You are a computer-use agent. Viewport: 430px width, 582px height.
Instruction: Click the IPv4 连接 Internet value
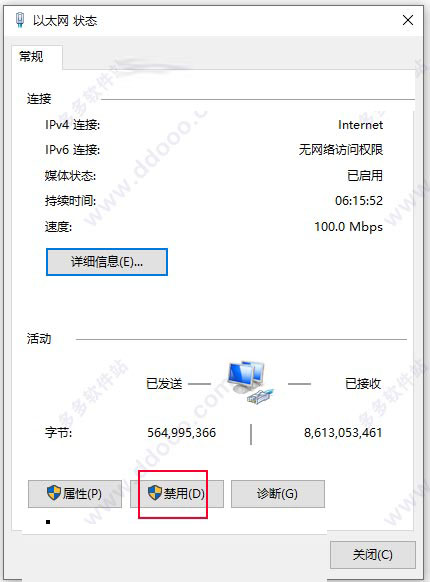[x=360, y=125]
